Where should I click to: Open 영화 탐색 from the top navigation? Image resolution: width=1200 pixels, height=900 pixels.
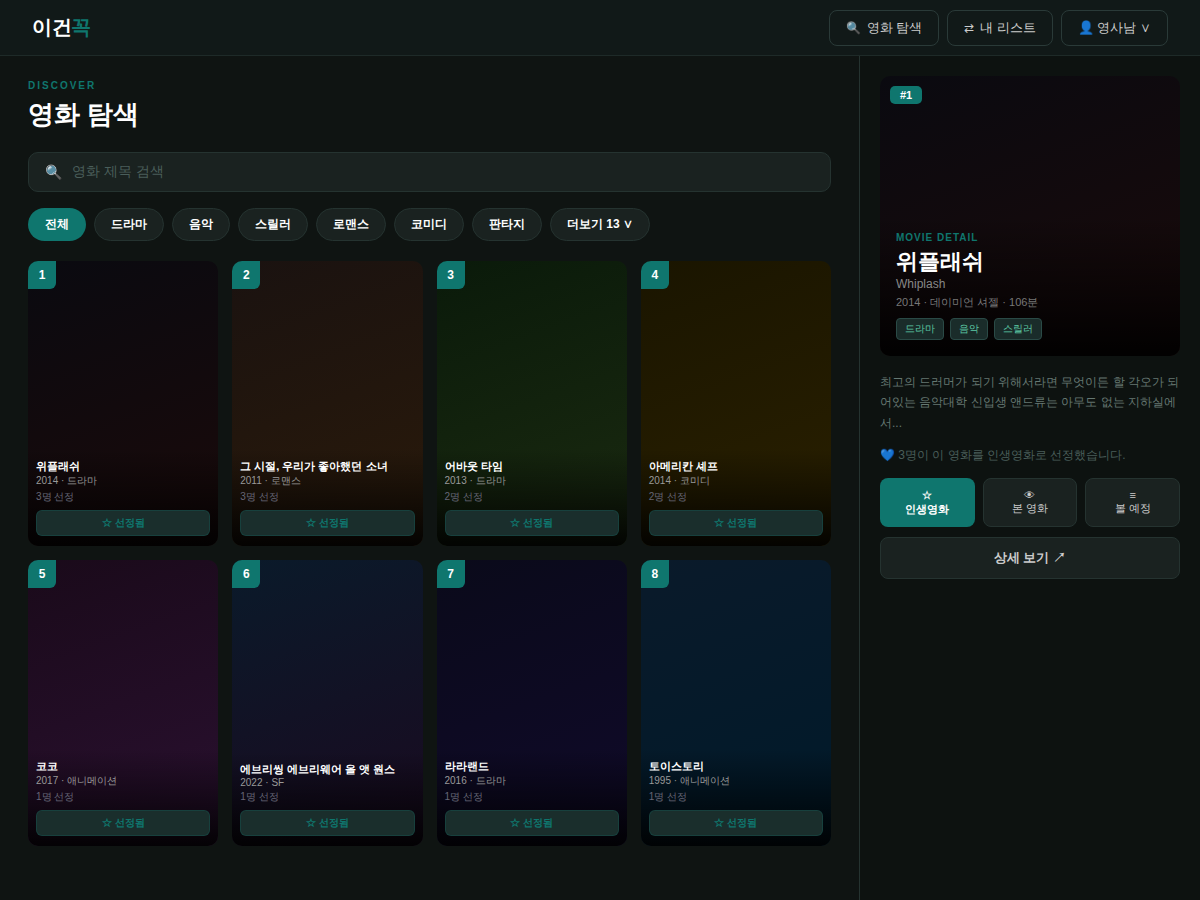pos(884,28)
